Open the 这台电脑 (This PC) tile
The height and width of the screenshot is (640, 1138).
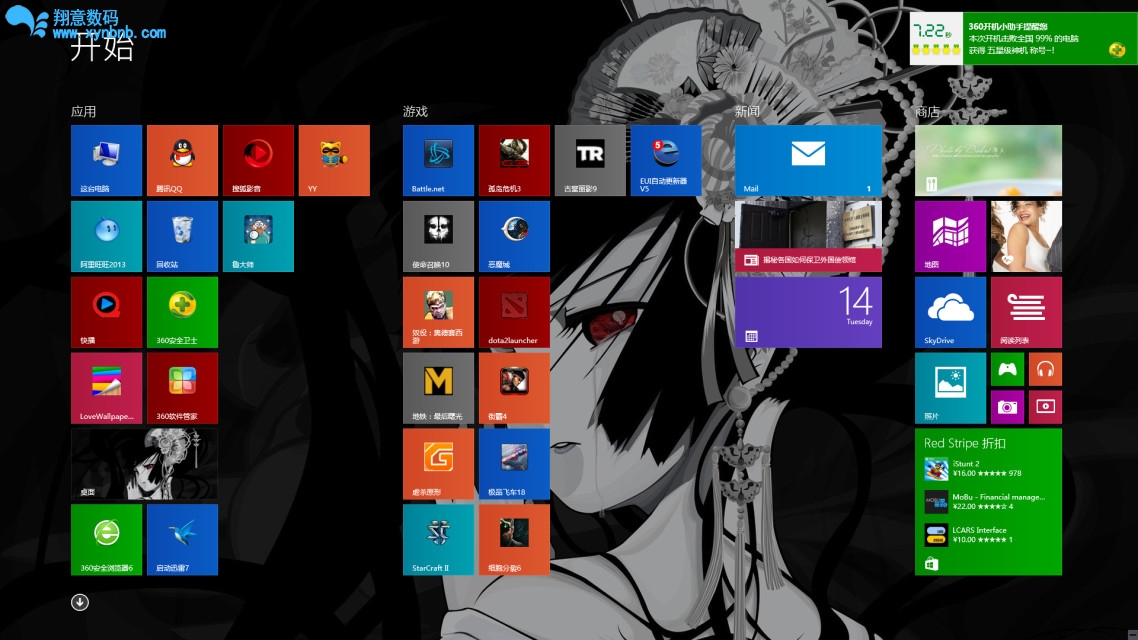[x=107, y=160]
